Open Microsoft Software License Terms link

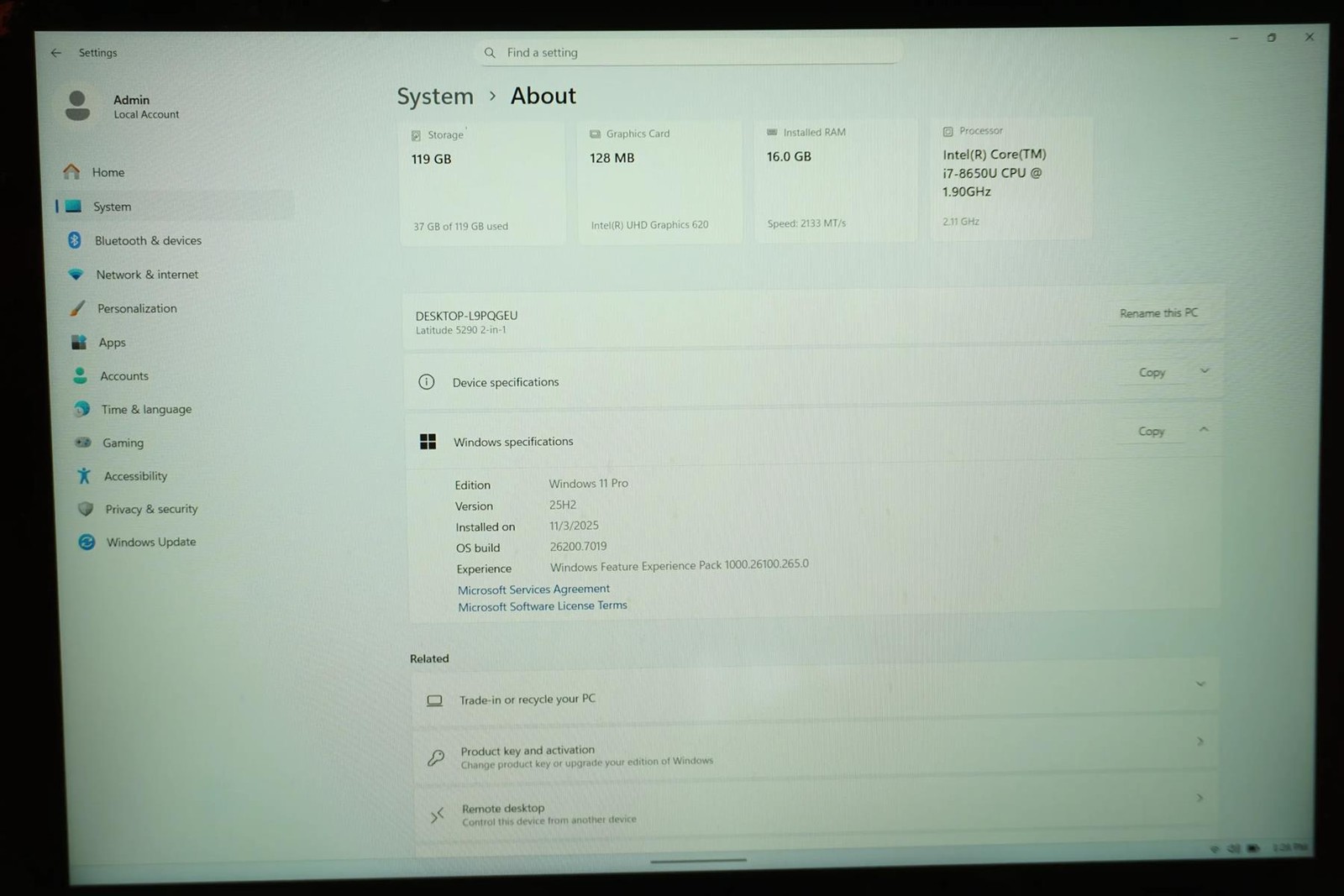point(542,605)
